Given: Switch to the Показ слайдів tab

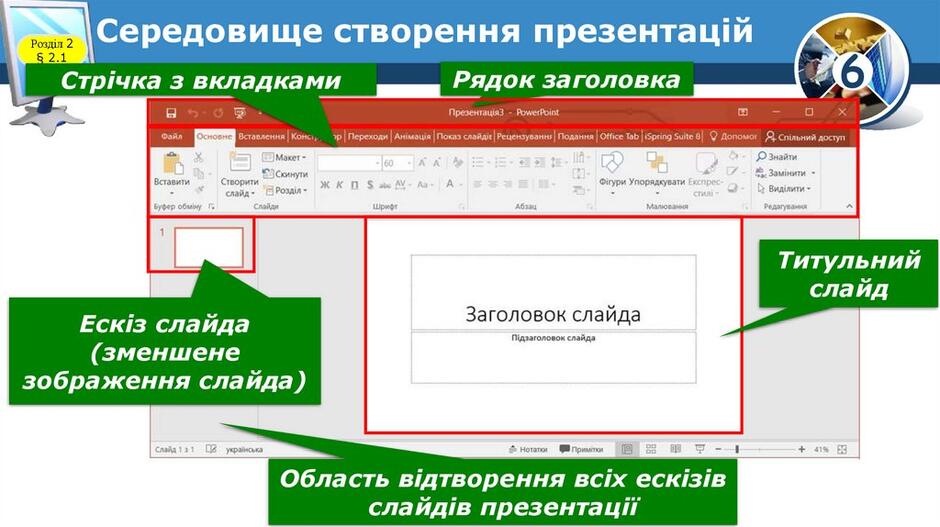Looking at the screenshot, I should (464, 137).
